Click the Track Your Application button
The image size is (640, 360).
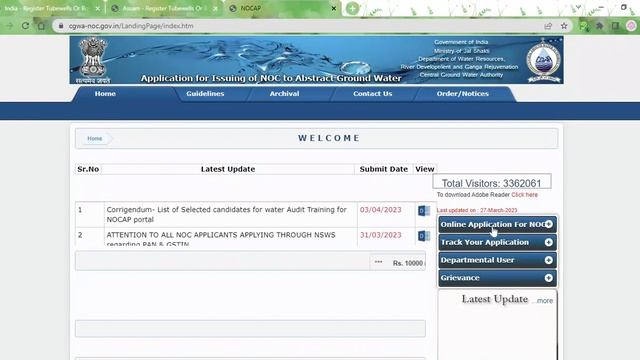497,242
